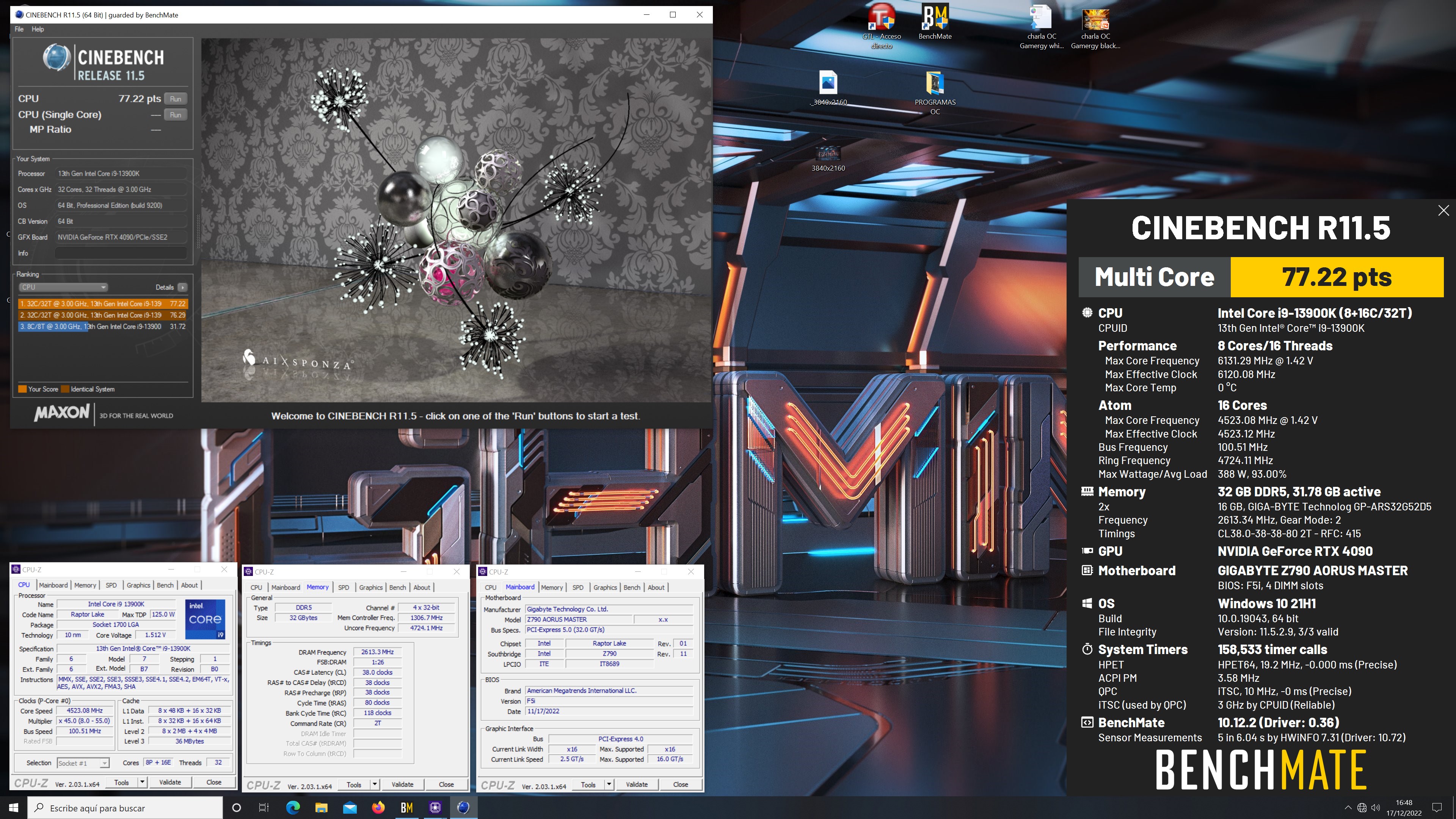Click Close in the left CPU-Z window

pyautogui.click(x=213, y=782)
